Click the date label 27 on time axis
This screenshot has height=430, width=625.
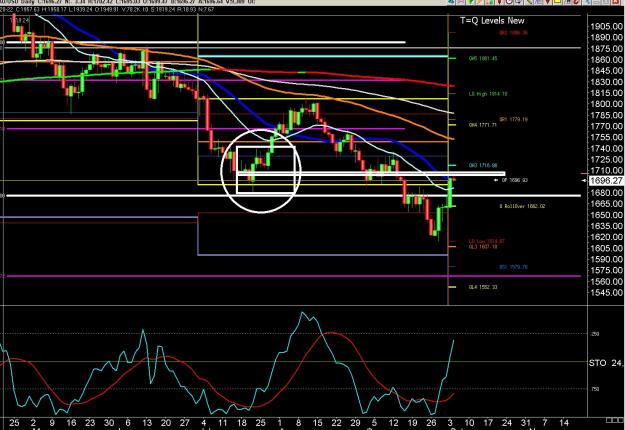coord(185,423)
